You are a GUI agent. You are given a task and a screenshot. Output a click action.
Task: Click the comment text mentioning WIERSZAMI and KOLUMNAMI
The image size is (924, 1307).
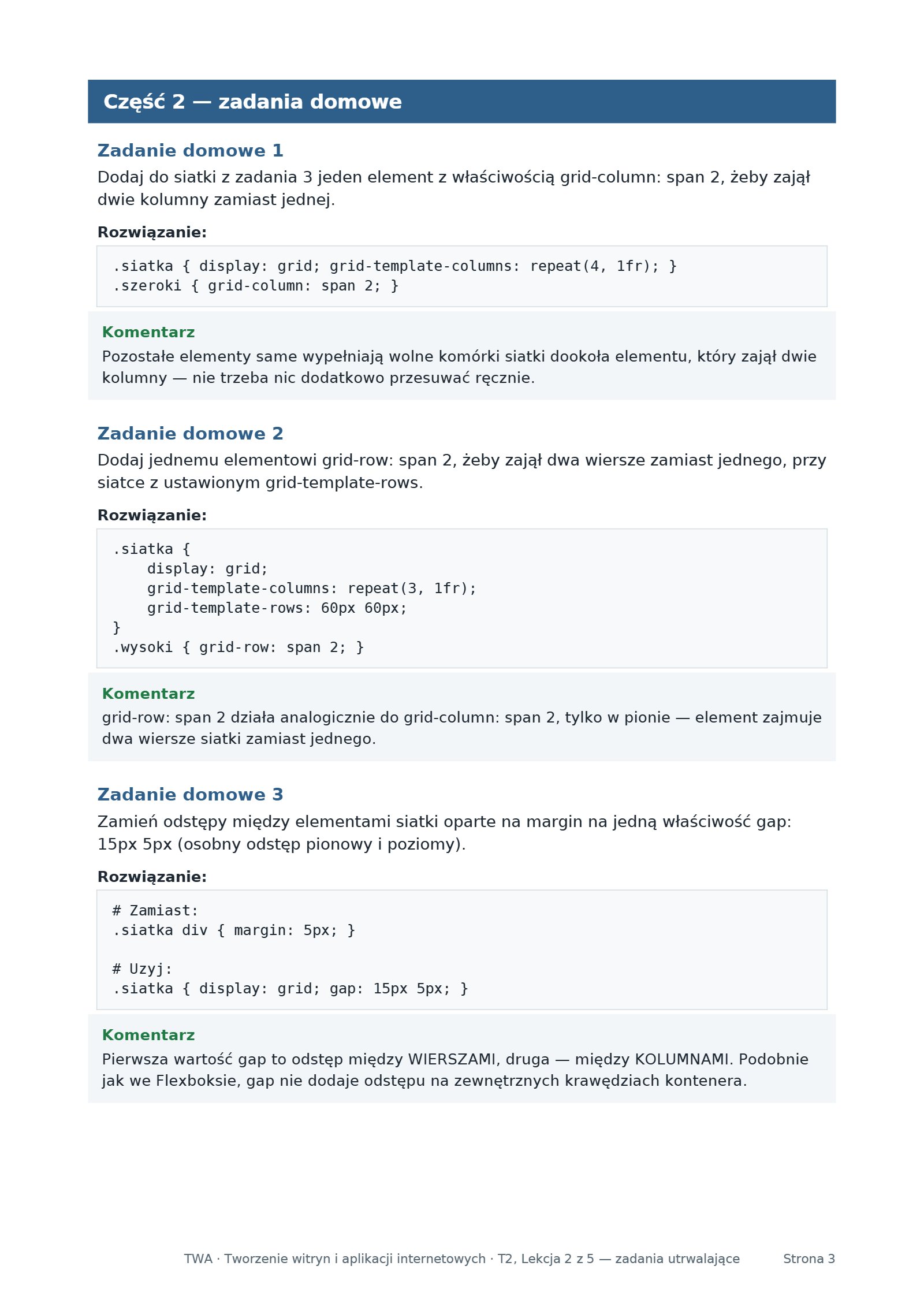pos(455,1070)
